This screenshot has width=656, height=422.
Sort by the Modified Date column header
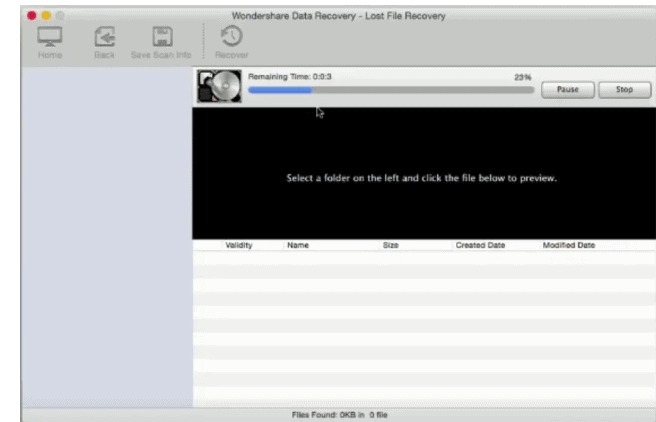569,245
